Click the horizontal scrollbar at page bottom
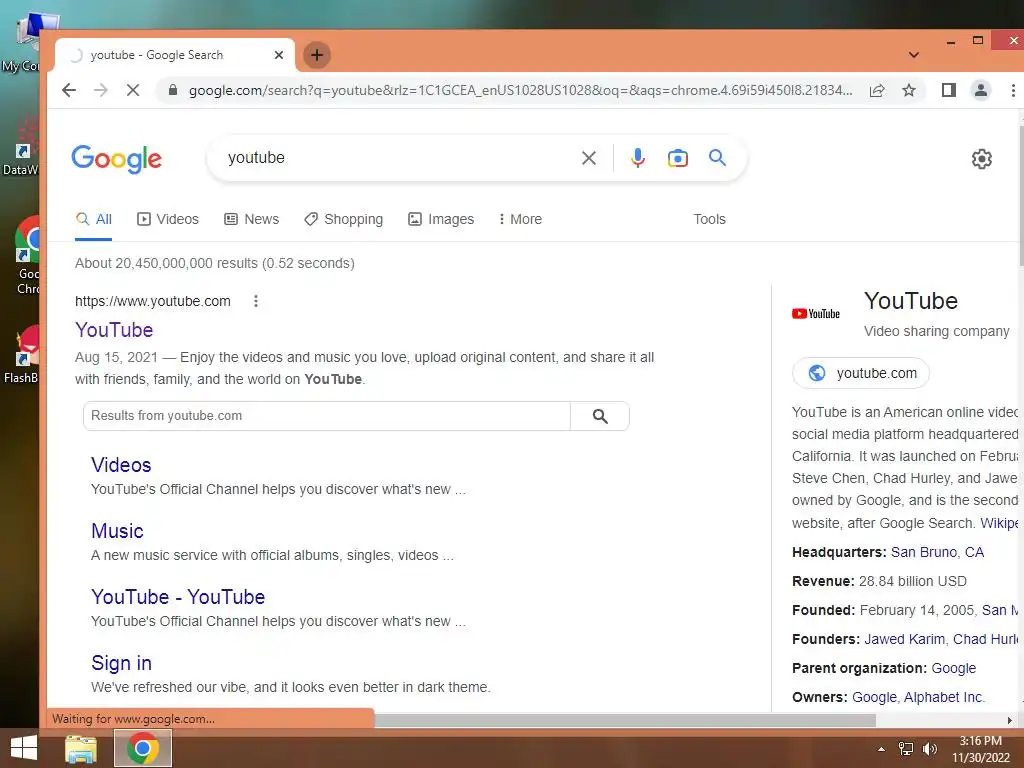 (624, 720)
